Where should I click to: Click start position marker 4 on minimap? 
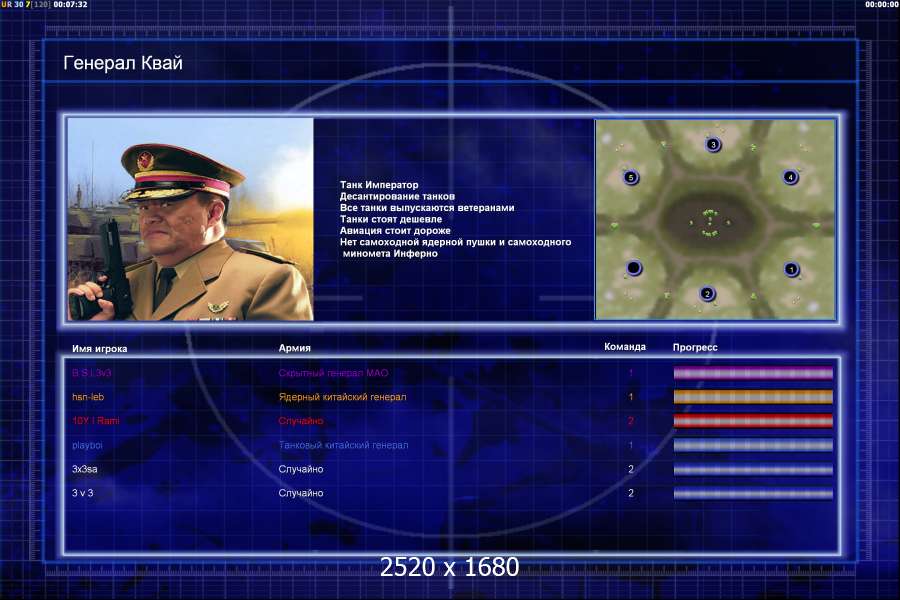pos(790,177)
